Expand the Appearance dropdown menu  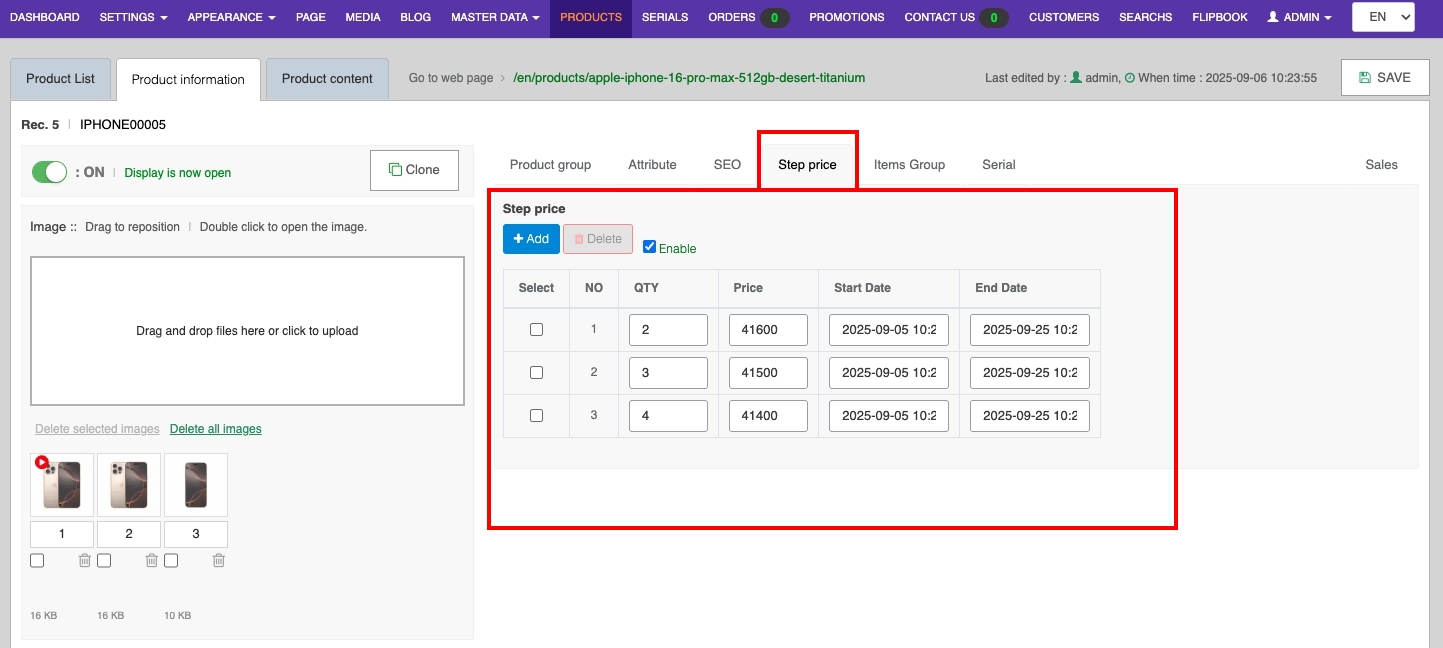click(231, 17)
